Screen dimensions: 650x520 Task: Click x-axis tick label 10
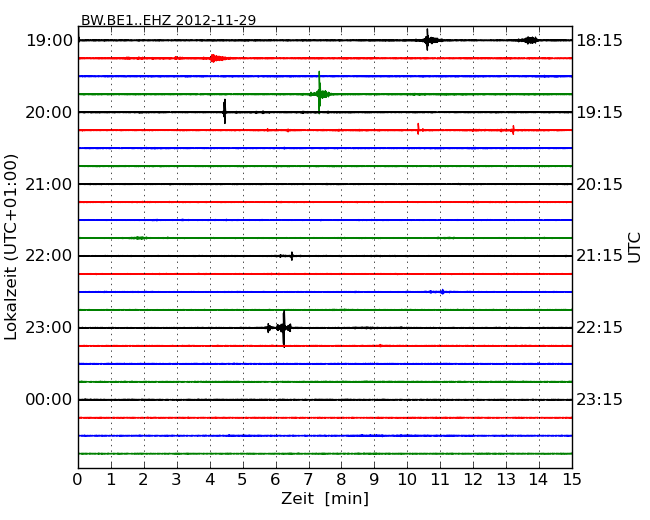(x=407, y=479)
